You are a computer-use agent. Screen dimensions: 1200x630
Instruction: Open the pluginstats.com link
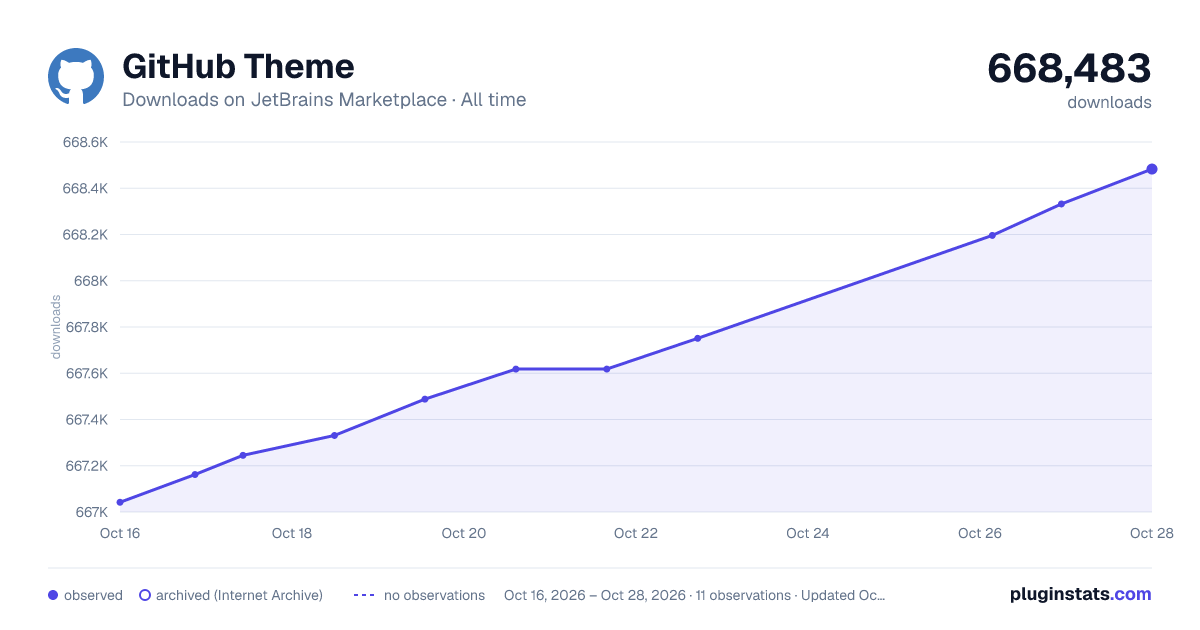pos(1081,594)
